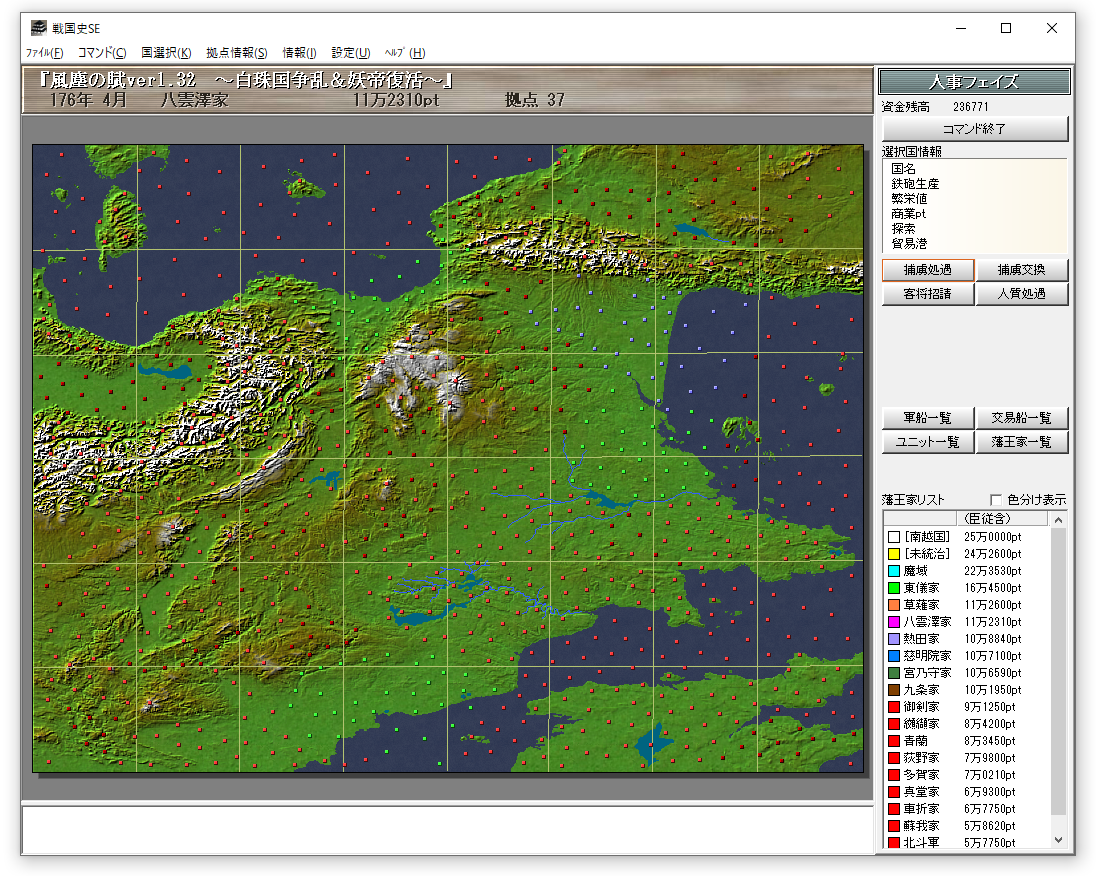The height and width of the screenshot is (876, 1096).
Task: Expand the 拠点情報(S) menu
Action: [x=237, y=53]
